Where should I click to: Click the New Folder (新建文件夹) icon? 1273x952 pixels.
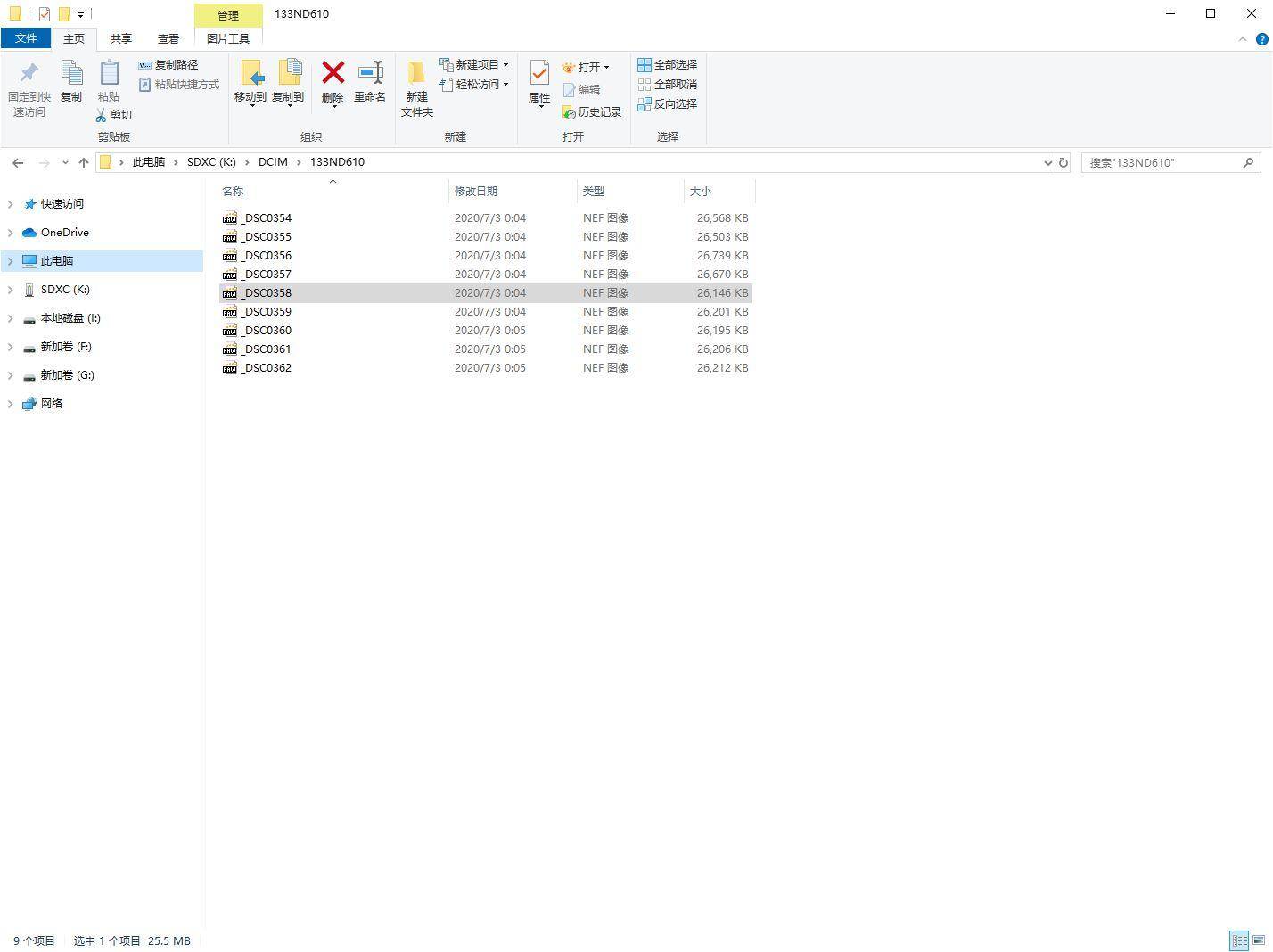(x=416, y=73)
